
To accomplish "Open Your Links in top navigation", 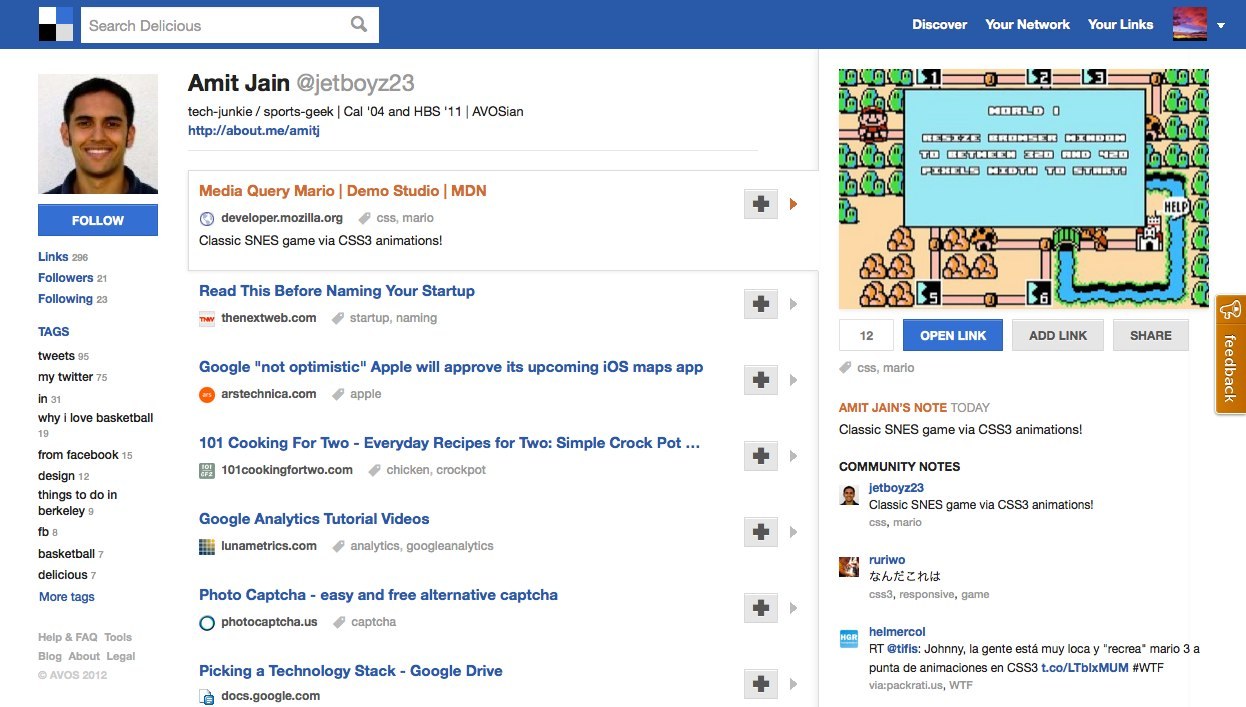I will click(x=1120, y=24).
